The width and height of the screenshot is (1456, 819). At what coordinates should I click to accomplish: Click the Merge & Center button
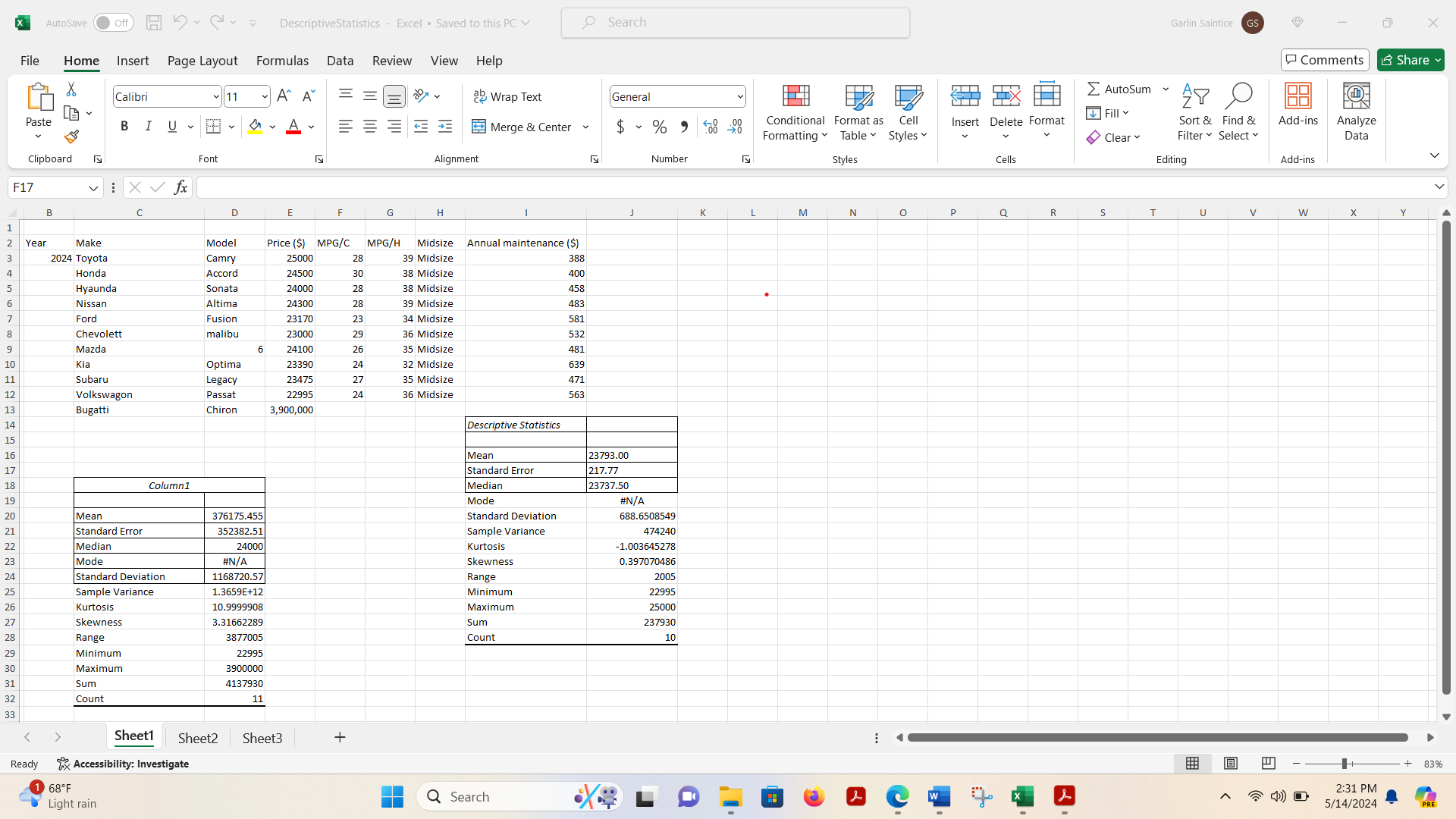522,127
